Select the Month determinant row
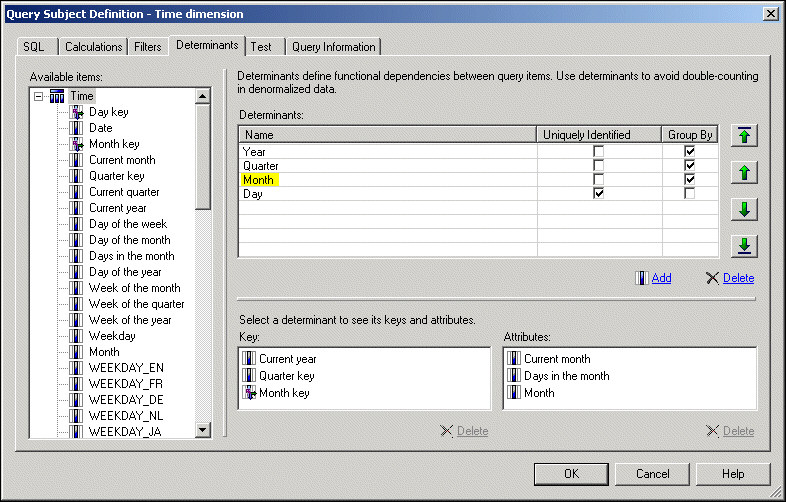This screenshot has height=502, width=786. click(x=259, y=179)
